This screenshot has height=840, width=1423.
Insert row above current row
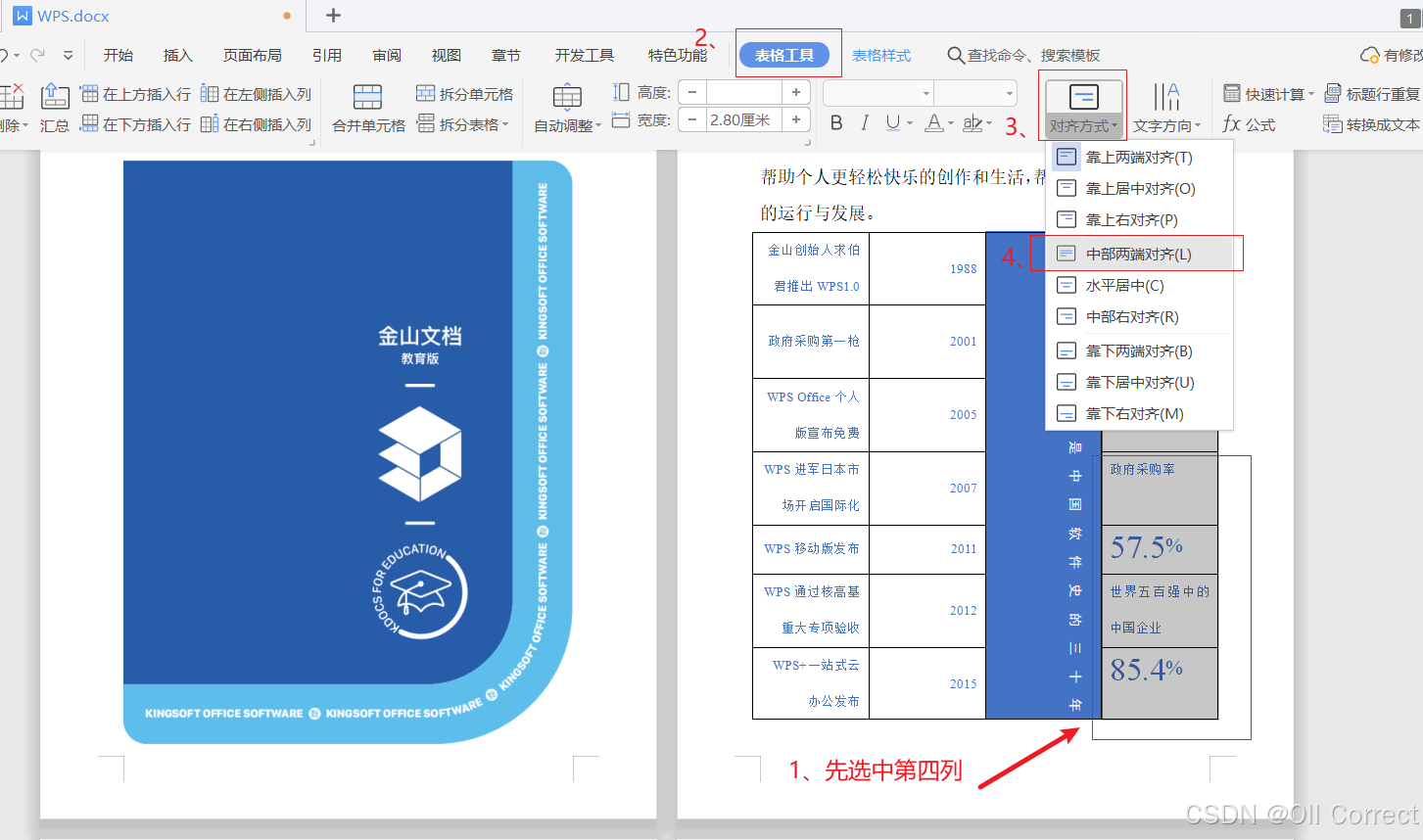(x=136, y=94)
